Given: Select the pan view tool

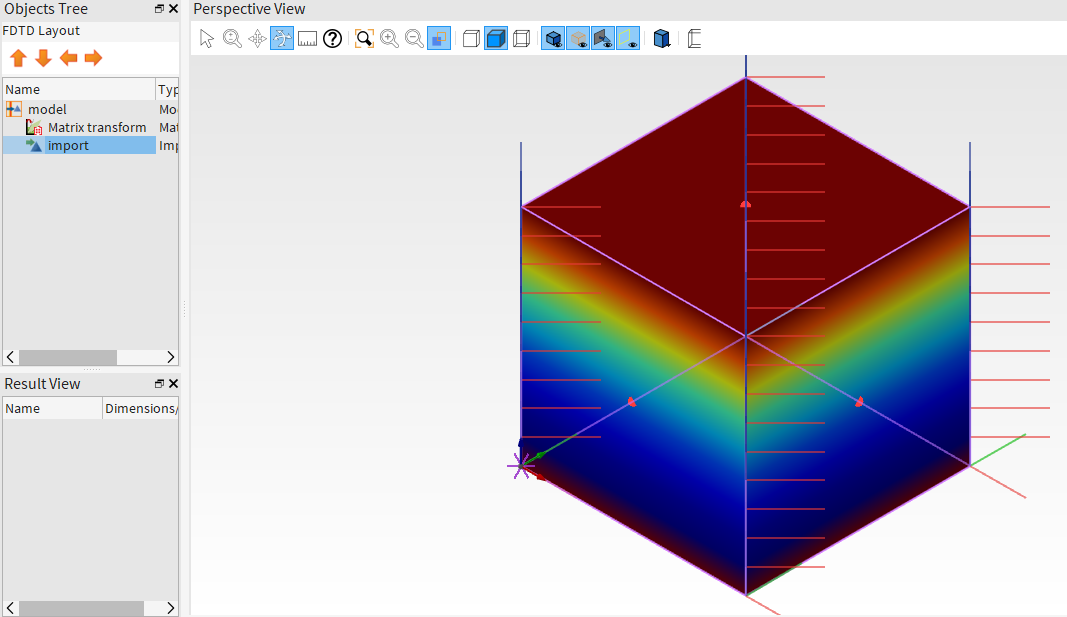Looking at the screenshot, I should pyautogui.click(x=257, y=39).
